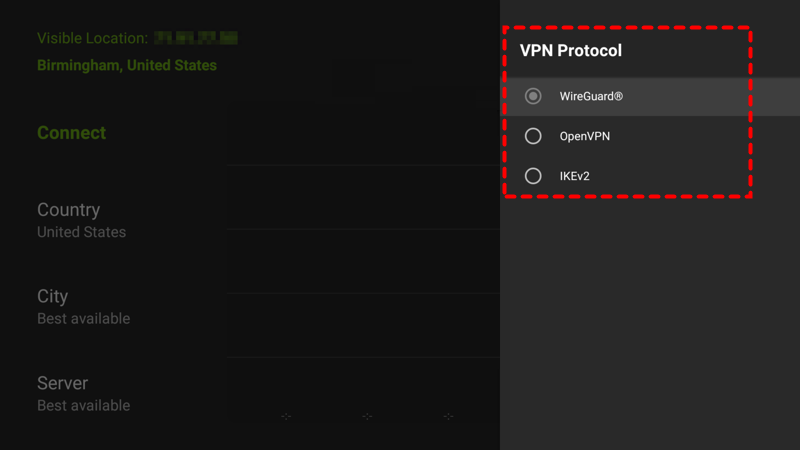
Task: Click the United States value under Country
Action: pos(81,232)
